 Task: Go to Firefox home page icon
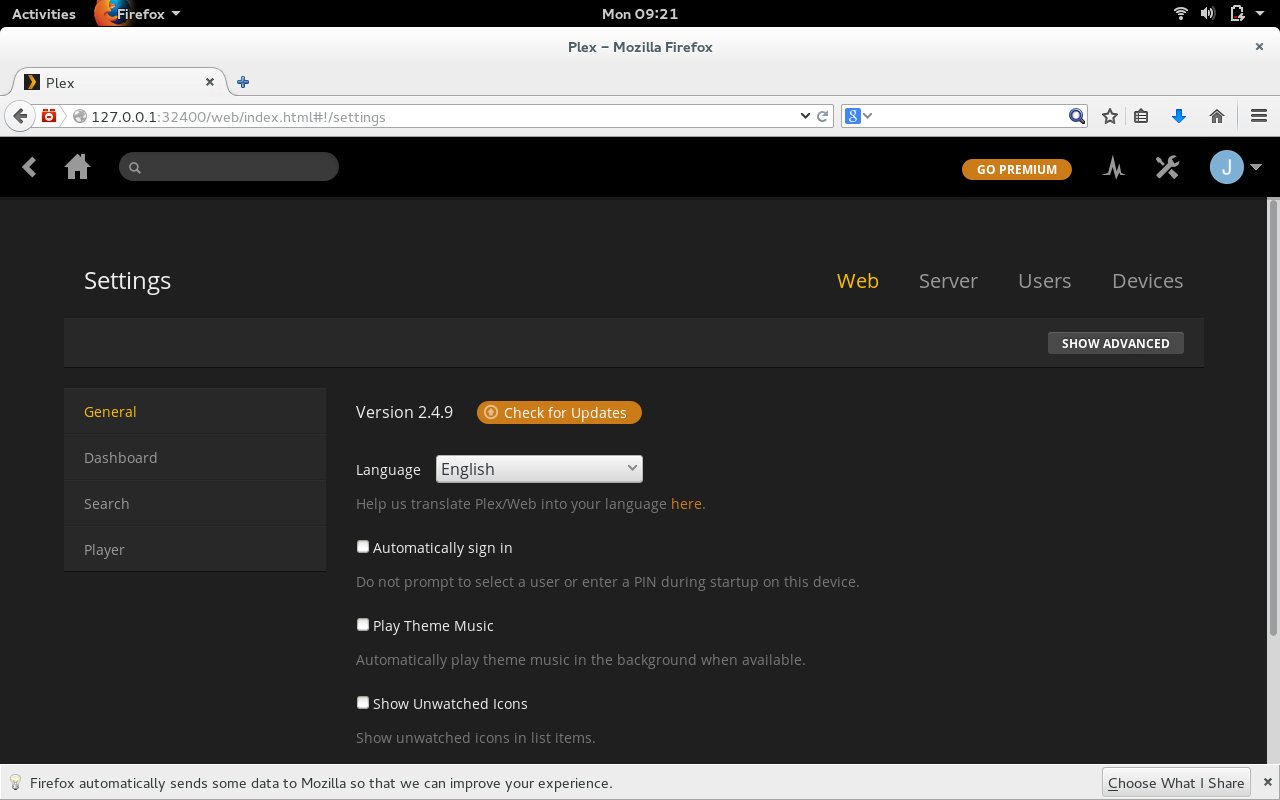[1217, 116]
